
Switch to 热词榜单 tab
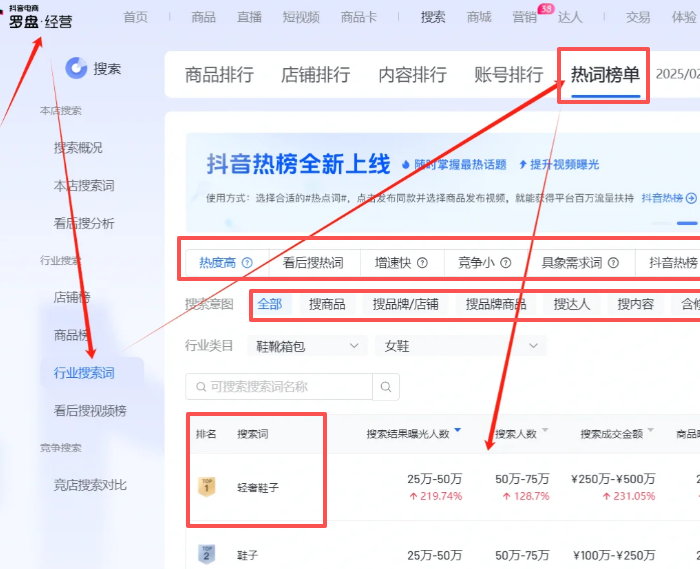pos(605,75)
